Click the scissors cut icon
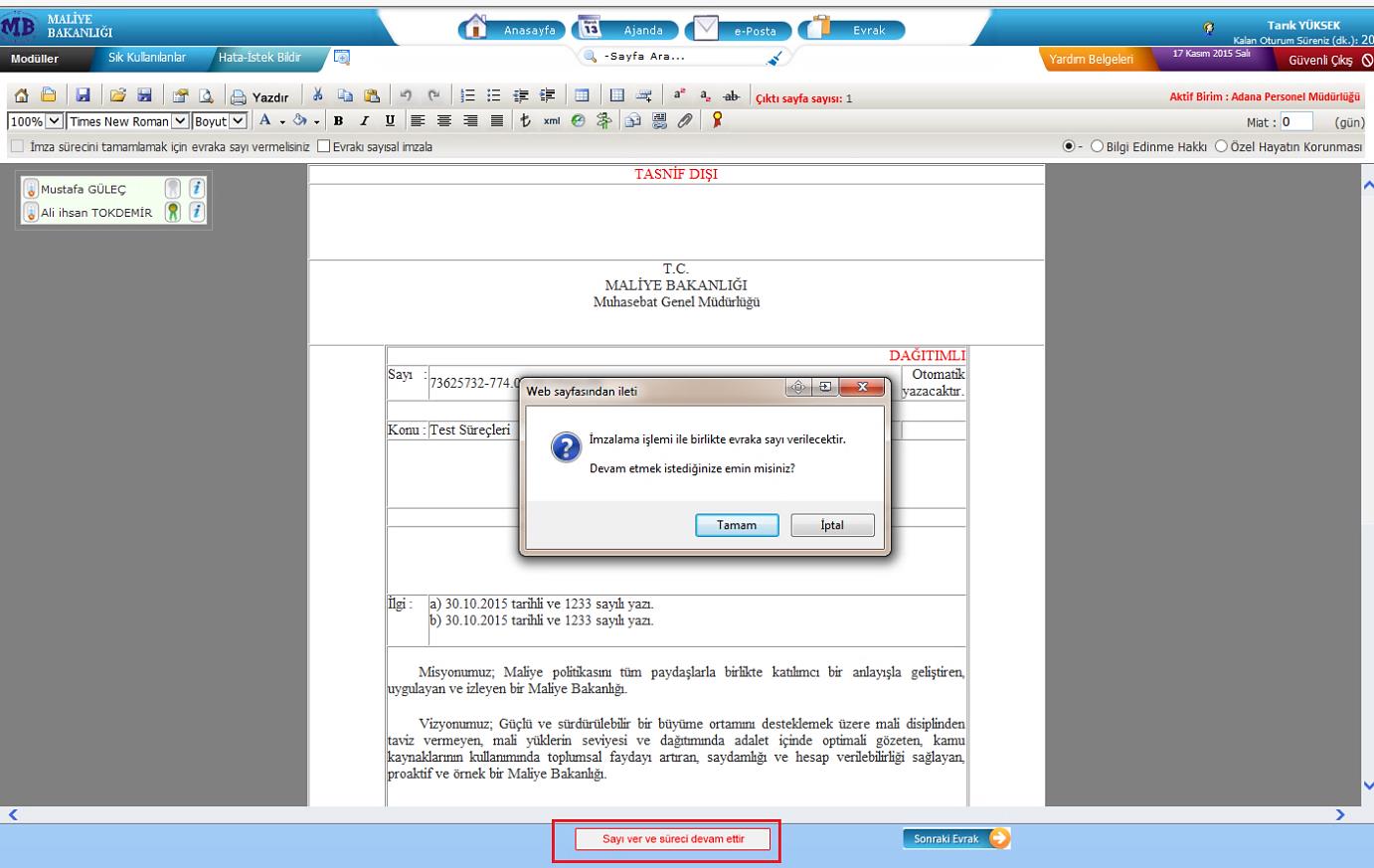Screen dimensions: 1374x868 click(318, 95)
